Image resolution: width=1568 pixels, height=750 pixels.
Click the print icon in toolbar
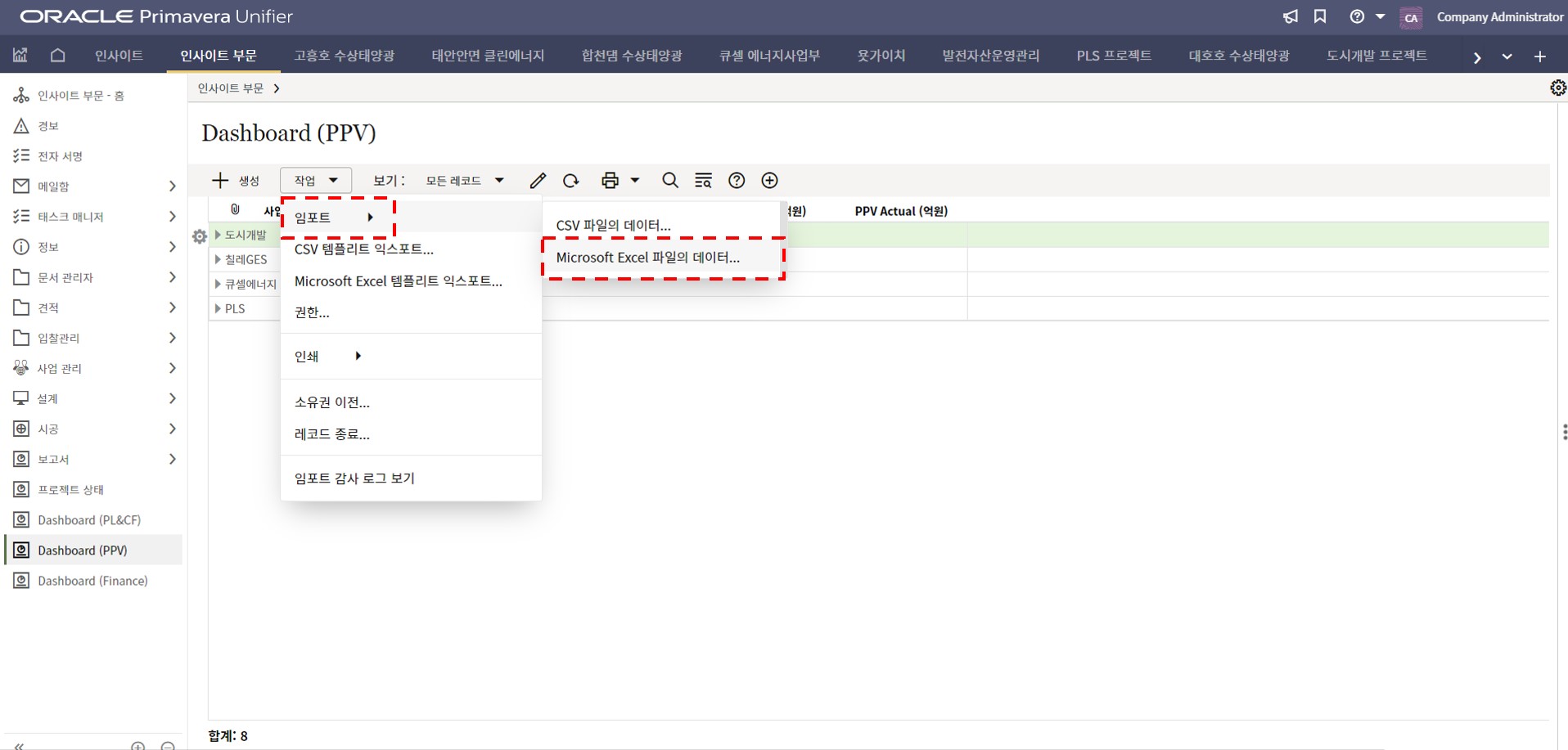610,181
